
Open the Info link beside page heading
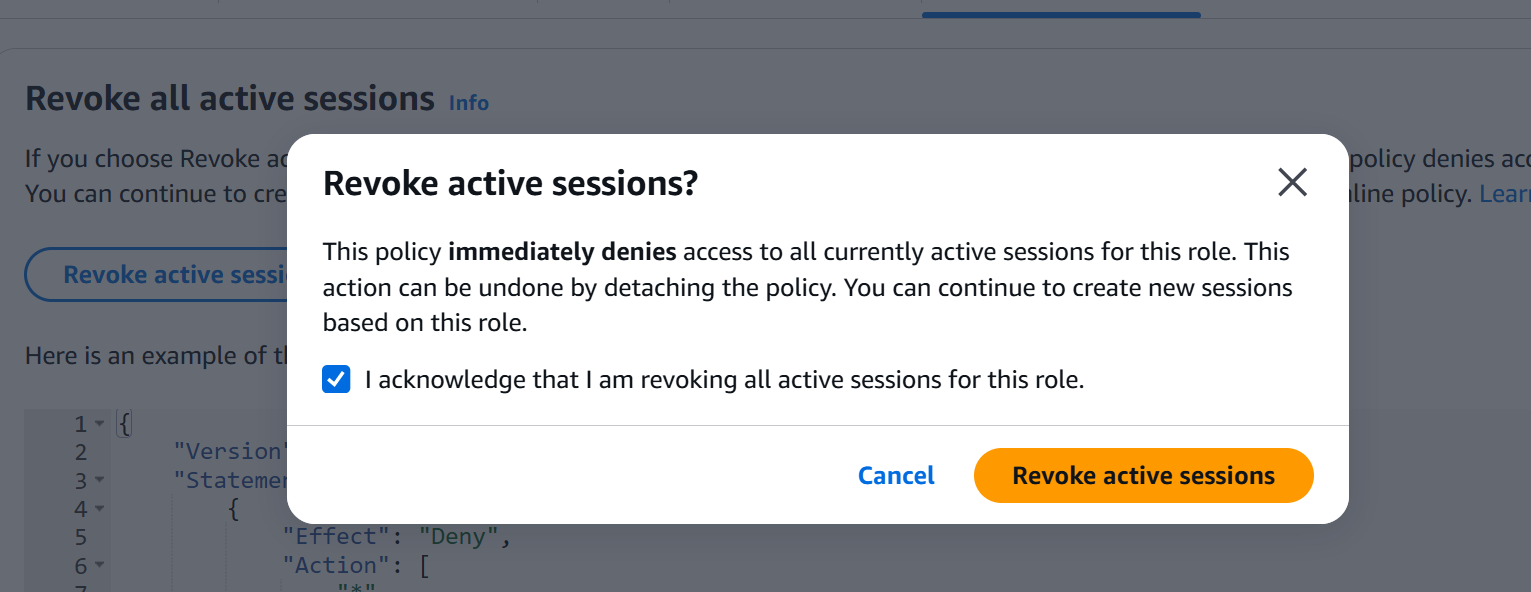(x=469, y=102)
